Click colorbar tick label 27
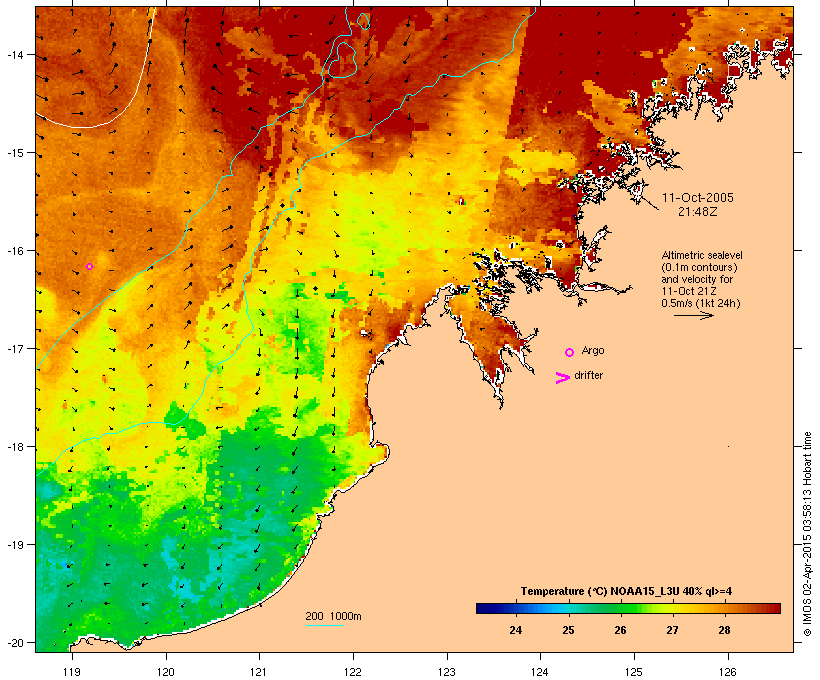Viewport: 820px width, 680px height. pos(673,630)
